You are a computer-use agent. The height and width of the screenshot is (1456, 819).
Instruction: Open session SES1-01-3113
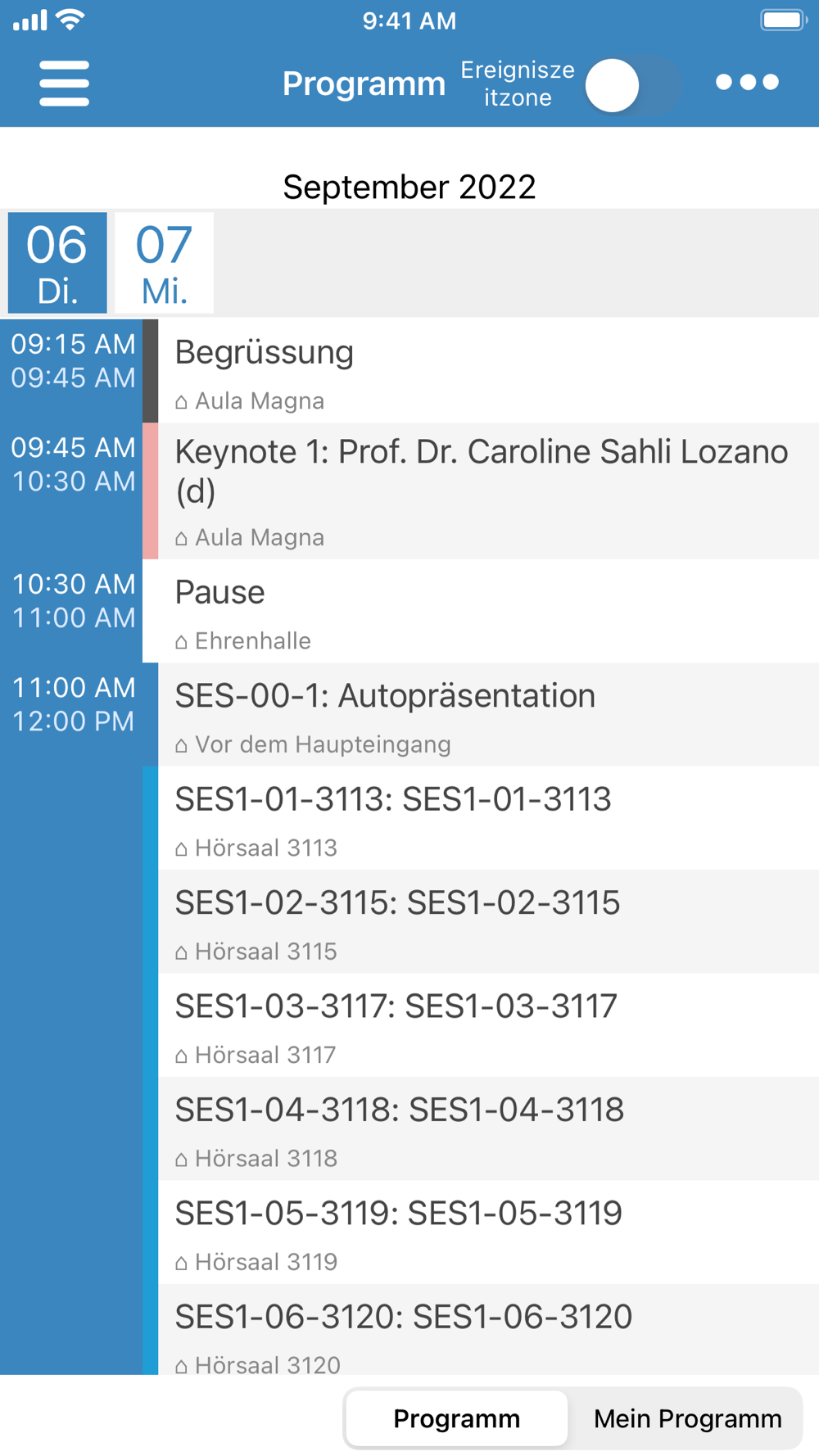[487, 818]
